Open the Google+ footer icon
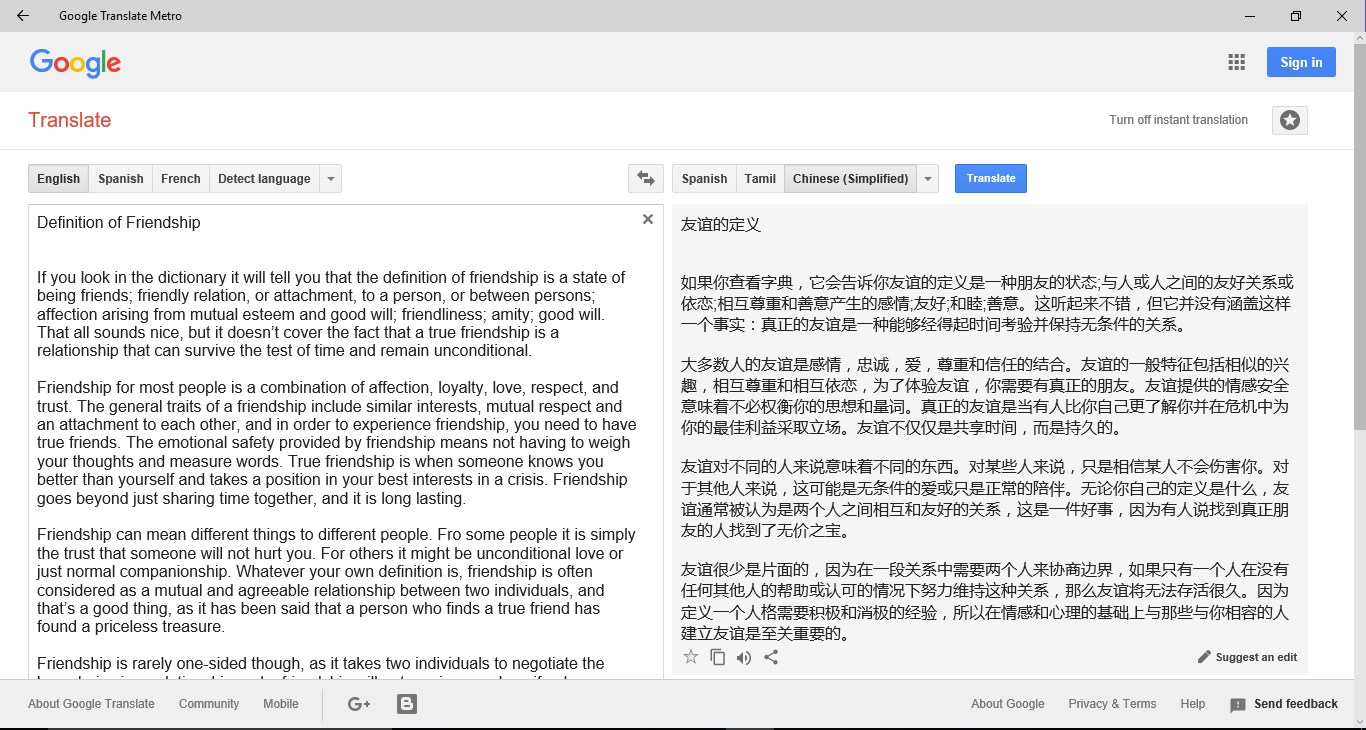The height and width of the screenshot is (730, 1366). click(359, 704)
